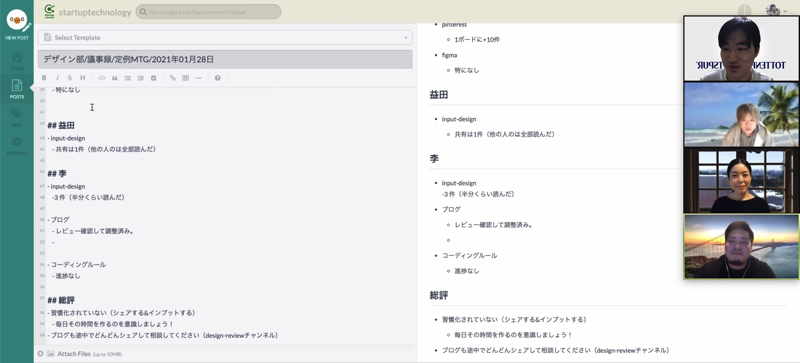The height and width of the screenshot is (363, 800).
Task: Click the startuptechnology team logo
Action: click(x=49, y=11)
